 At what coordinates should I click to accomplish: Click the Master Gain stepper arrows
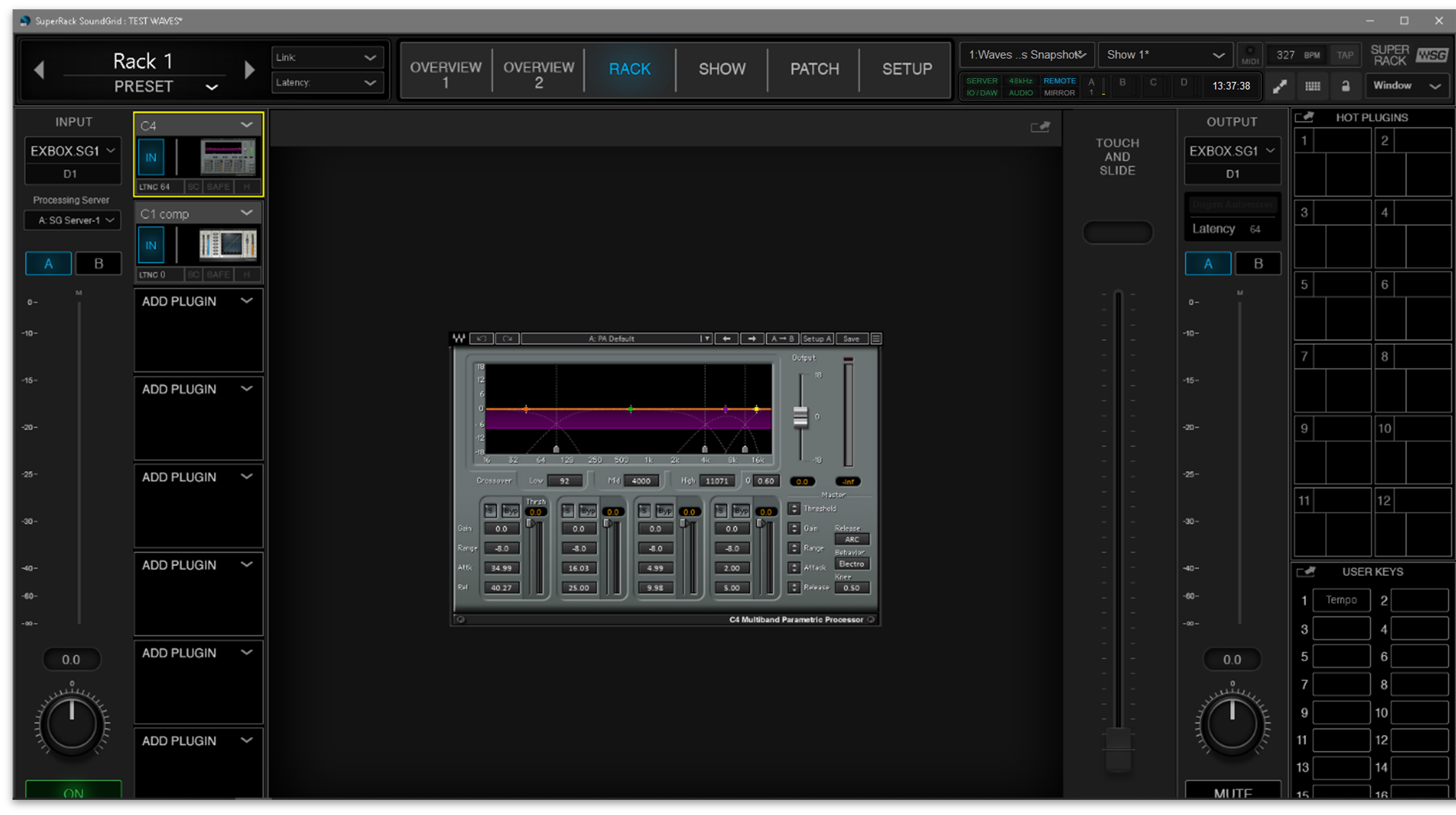[x=794, y=528]
